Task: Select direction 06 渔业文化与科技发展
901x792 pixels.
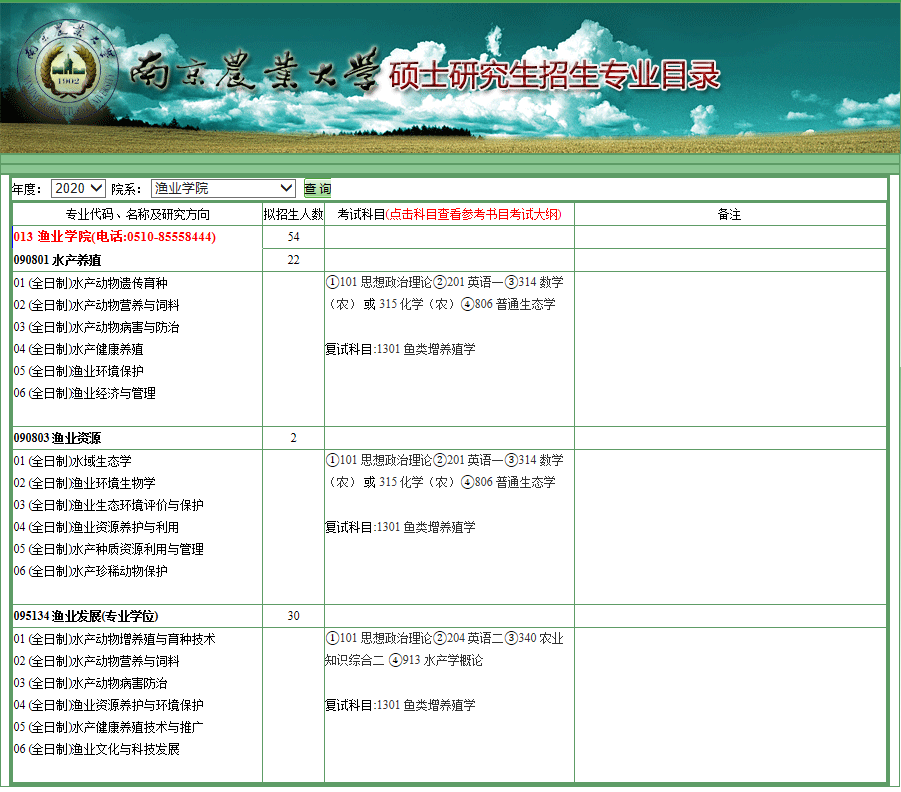Action: 97,749
